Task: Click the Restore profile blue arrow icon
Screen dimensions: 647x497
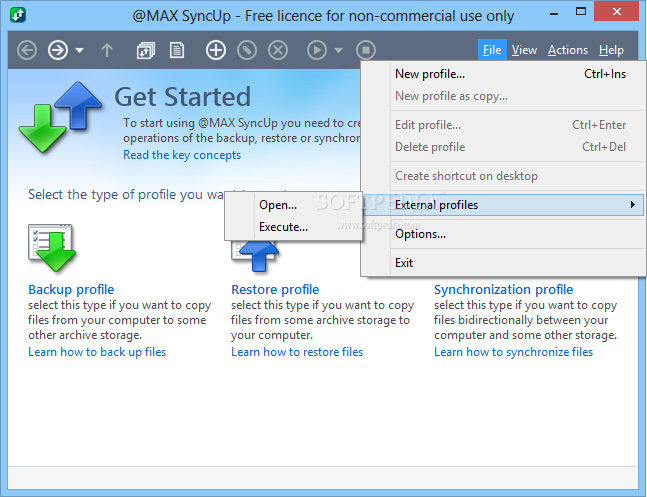Action: click(255, 256)
